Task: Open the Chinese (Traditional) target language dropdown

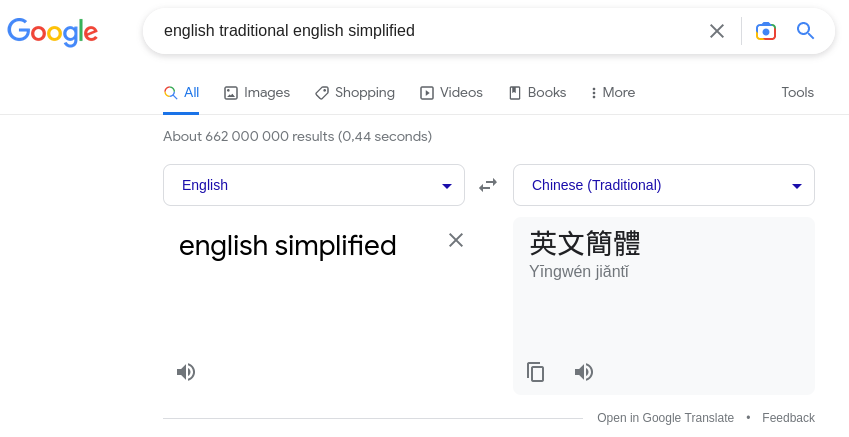Action: tap(664, 185)
